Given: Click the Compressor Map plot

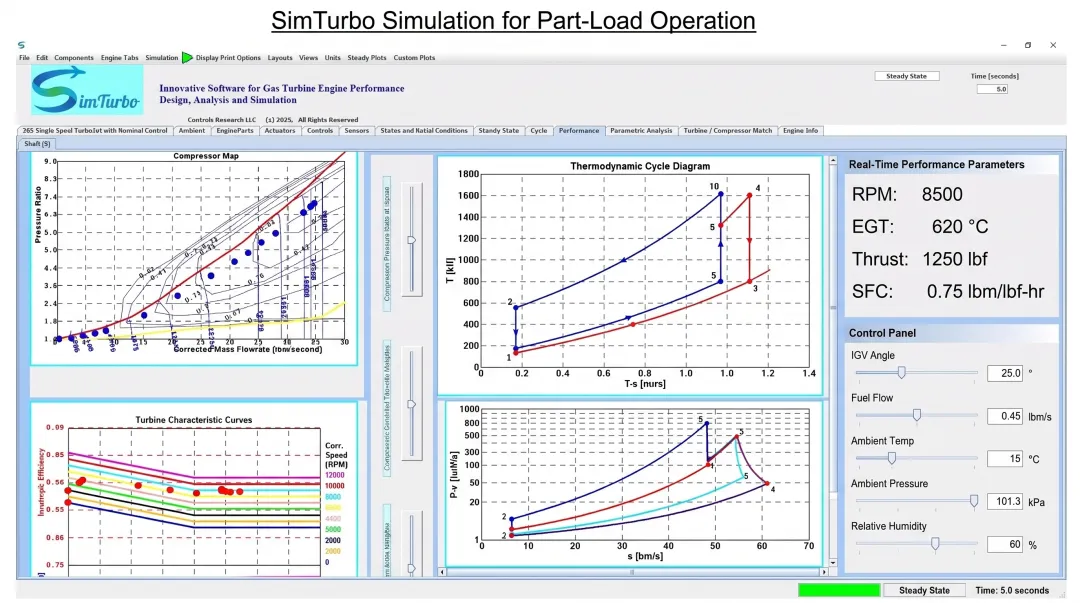Looking at the screenshot, I should coord(194,258).
